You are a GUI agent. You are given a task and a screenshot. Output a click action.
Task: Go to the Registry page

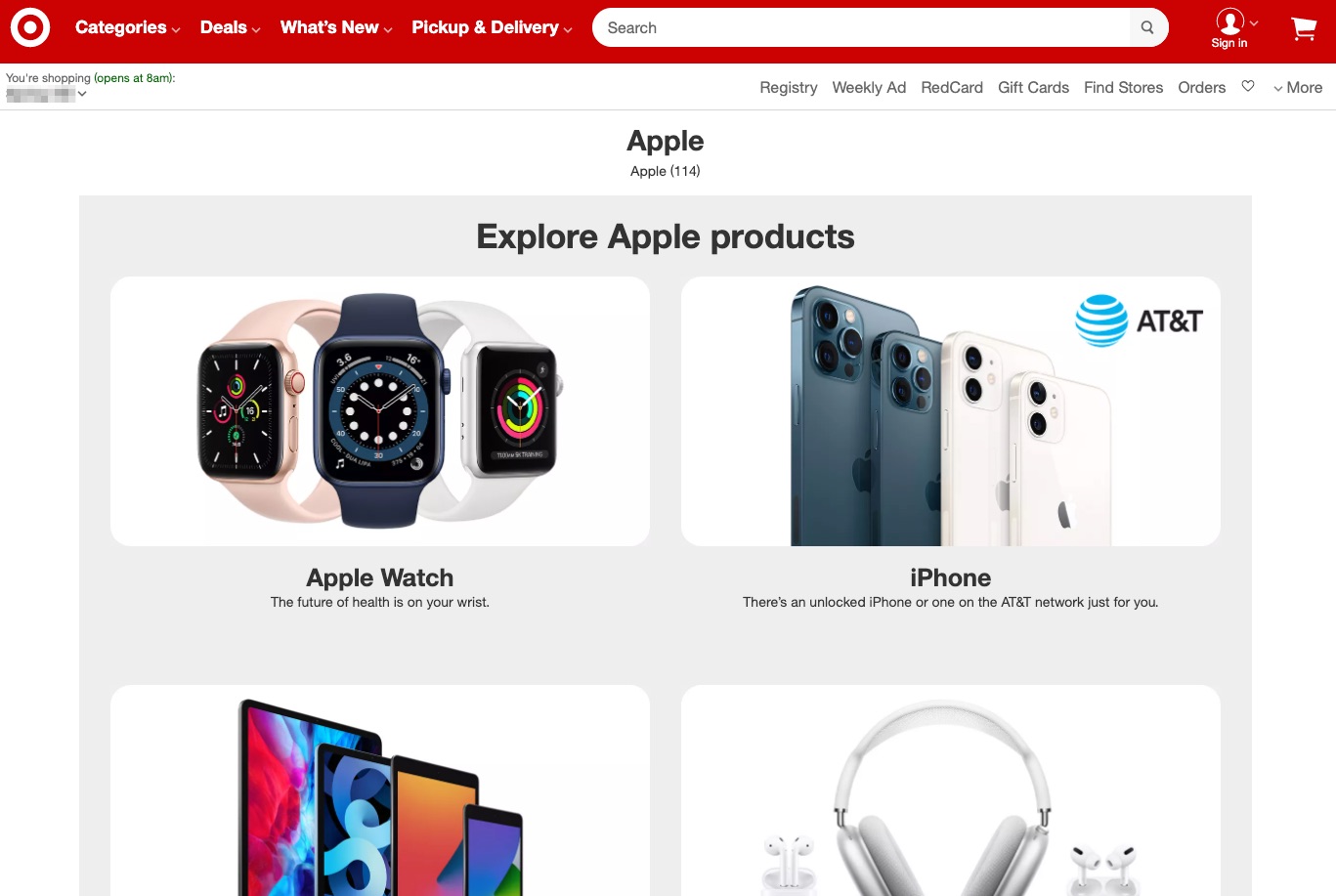(x=788, y=87)
